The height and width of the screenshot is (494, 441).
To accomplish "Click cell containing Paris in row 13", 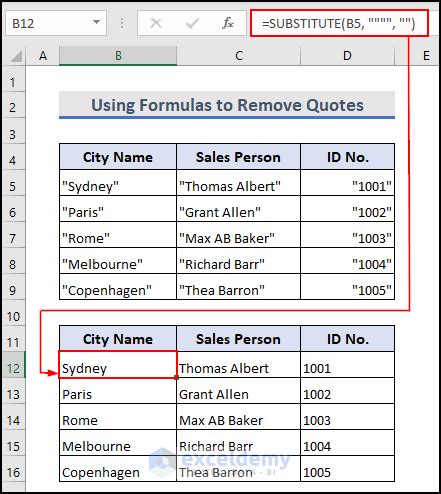I will [x=118, y=391].
